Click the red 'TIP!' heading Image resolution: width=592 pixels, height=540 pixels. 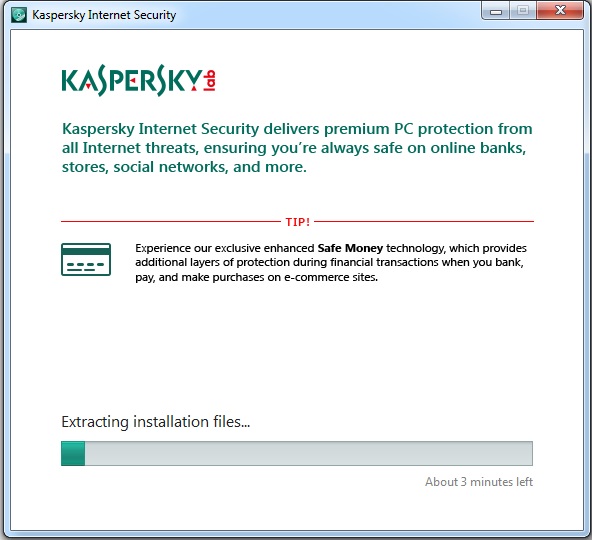[298, 222]
